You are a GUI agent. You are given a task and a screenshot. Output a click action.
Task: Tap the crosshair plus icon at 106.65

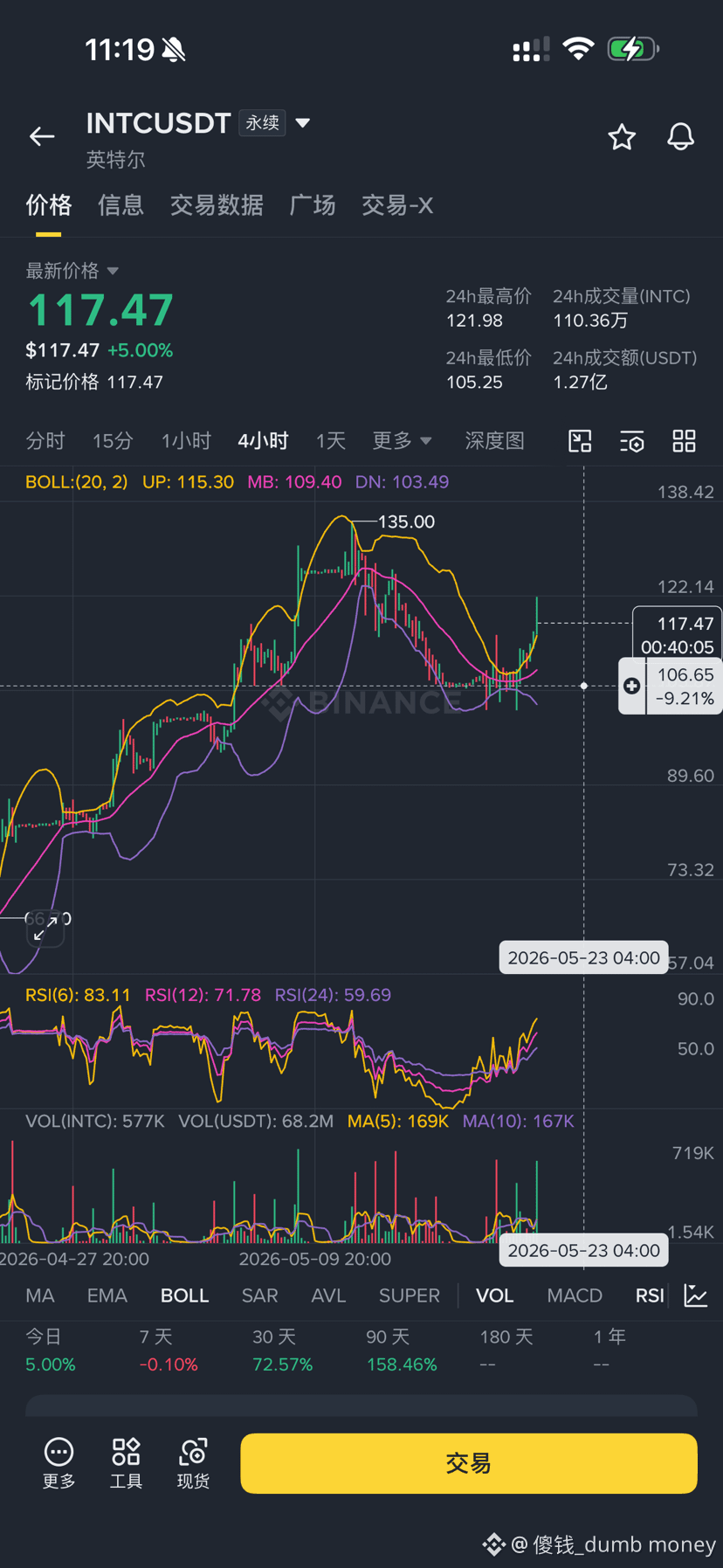632,686
